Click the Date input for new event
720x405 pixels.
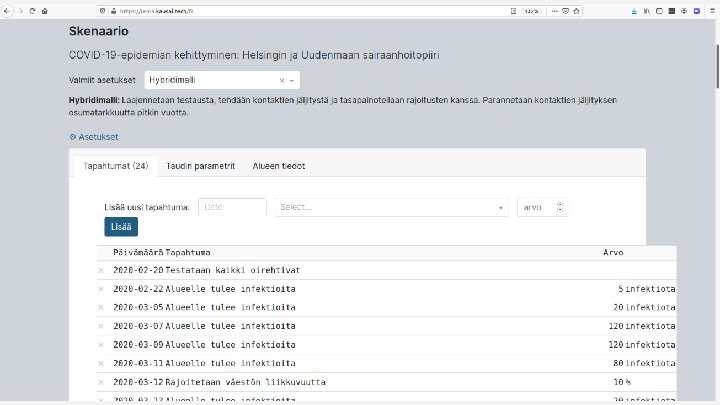[x=232, y=207]
